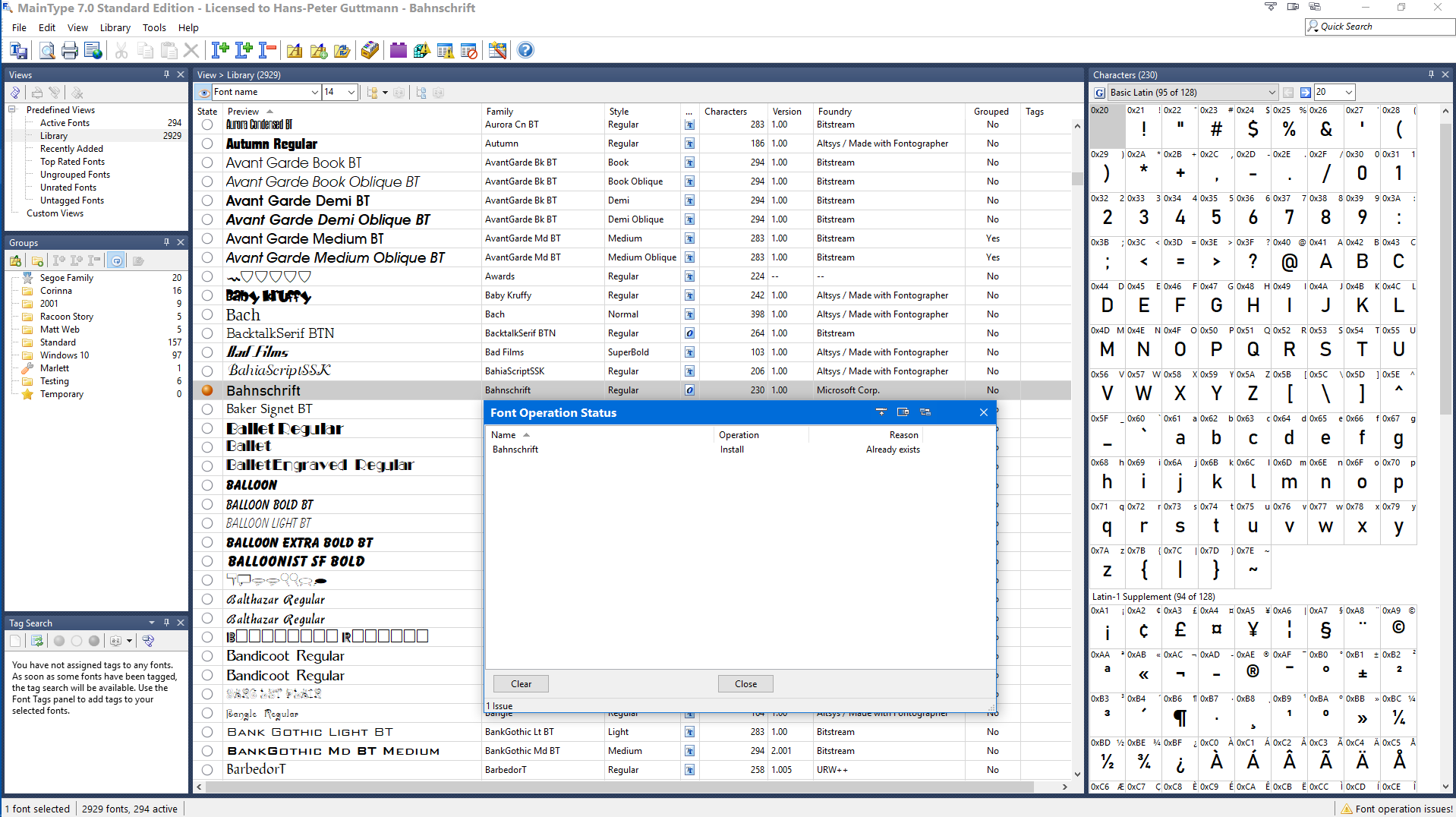
Task: Open the Tag Search panel menu arrow
Action: [152, 623]
